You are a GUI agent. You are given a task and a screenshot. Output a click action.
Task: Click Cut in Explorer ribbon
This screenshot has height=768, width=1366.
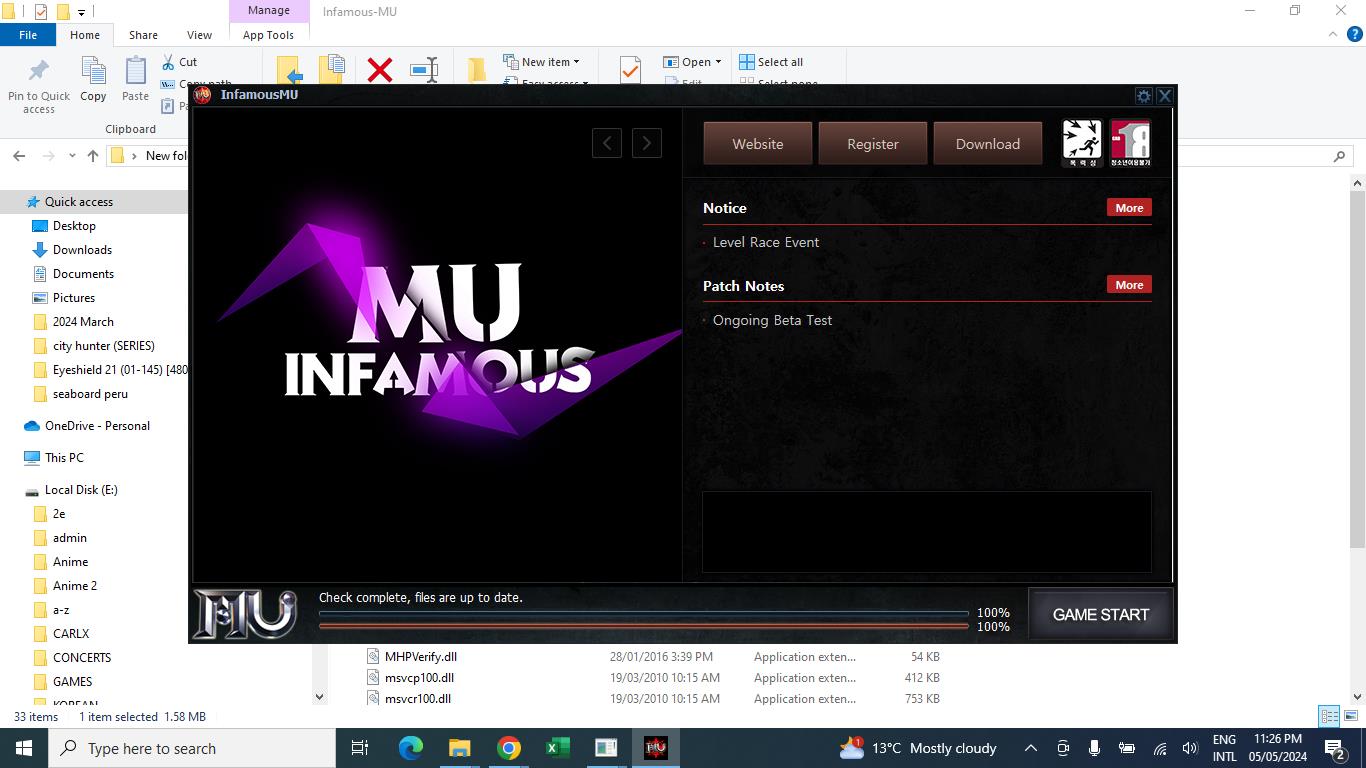coord(180,62)
